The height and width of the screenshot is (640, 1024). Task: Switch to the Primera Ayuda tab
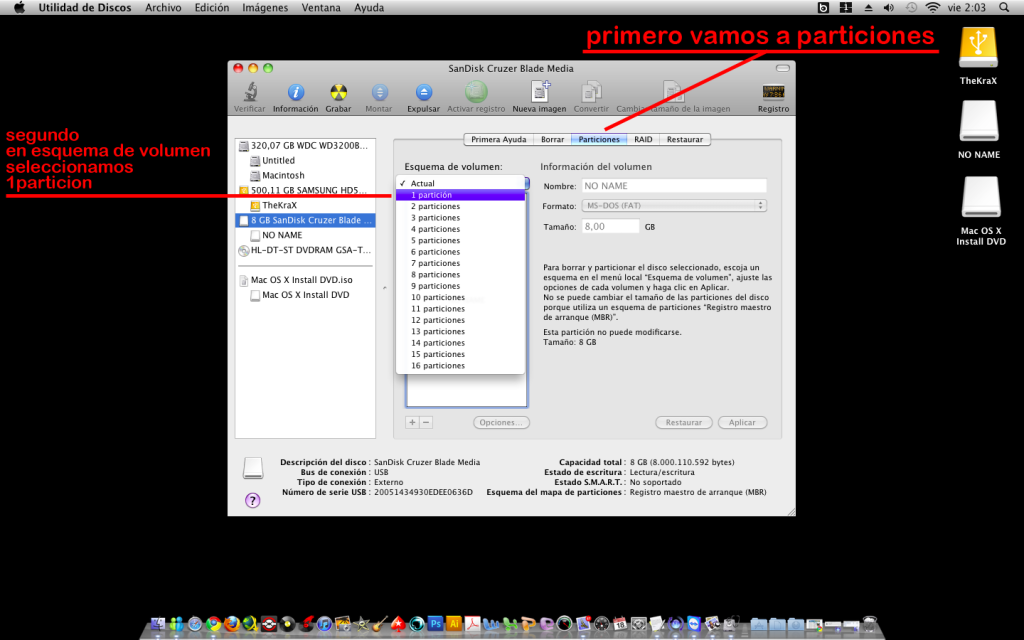499,139
